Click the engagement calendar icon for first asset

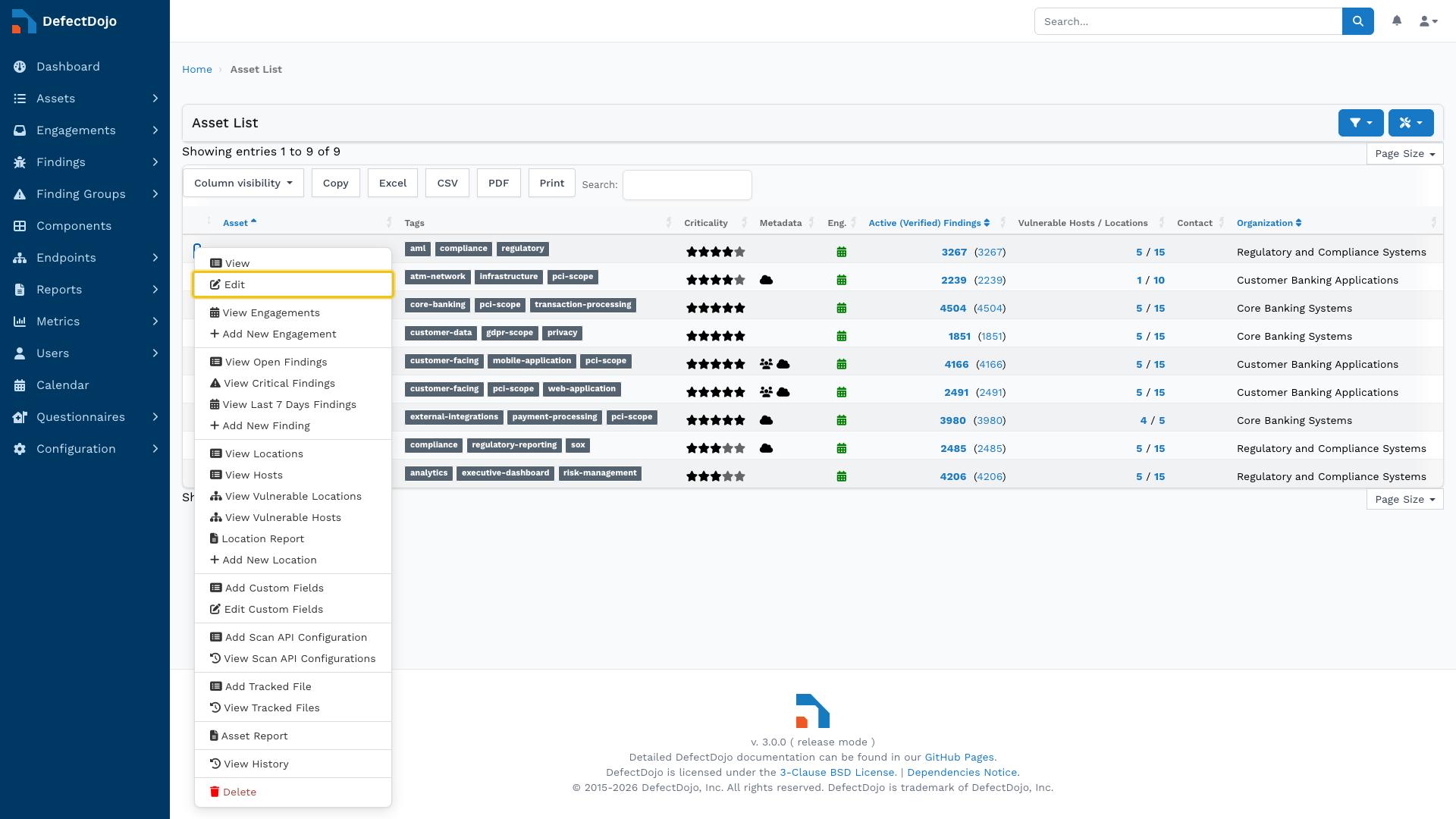pyautogui.click(x=841, y=252)
